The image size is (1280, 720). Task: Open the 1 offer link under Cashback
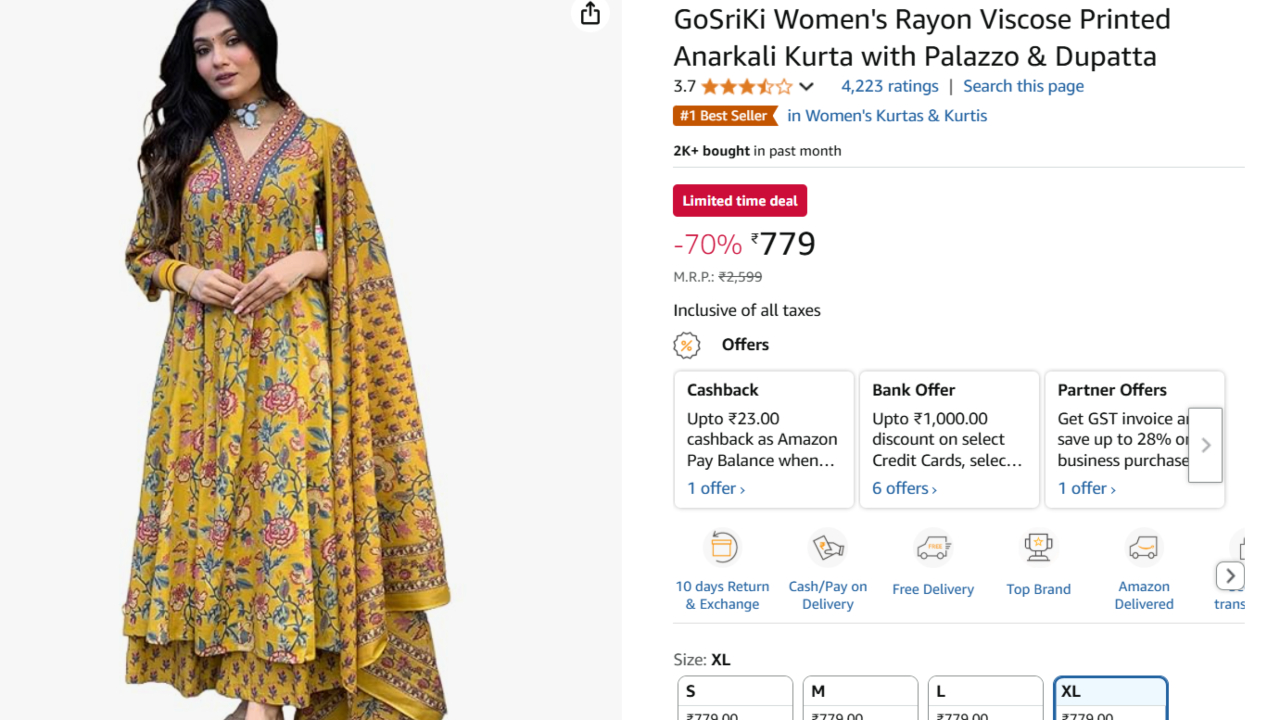tap(712, 488)
